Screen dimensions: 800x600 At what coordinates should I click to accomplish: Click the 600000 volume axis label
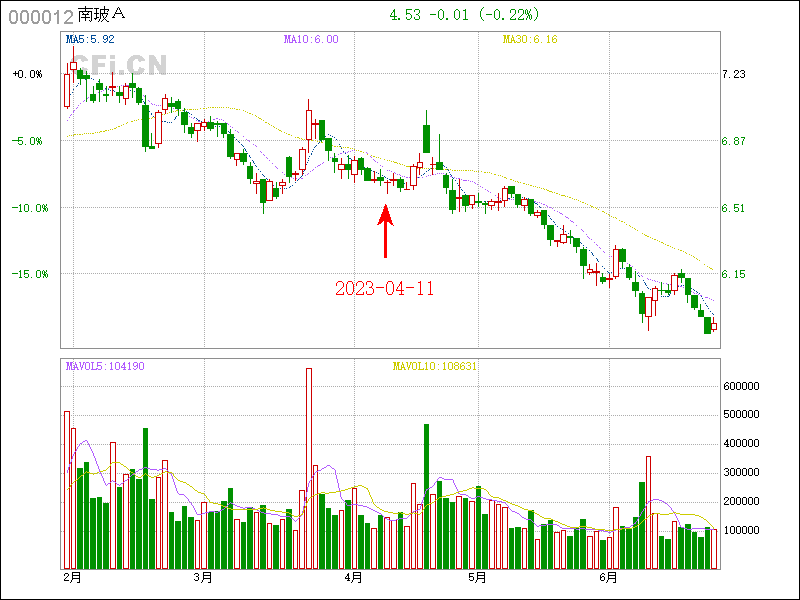[743, 386]
